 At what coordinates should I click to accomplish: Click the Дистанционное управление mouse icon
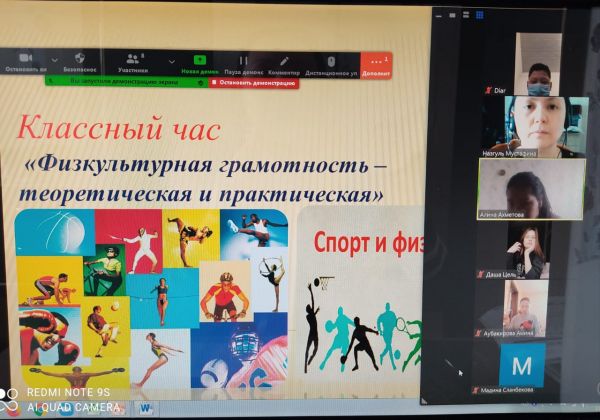point(328,61)
